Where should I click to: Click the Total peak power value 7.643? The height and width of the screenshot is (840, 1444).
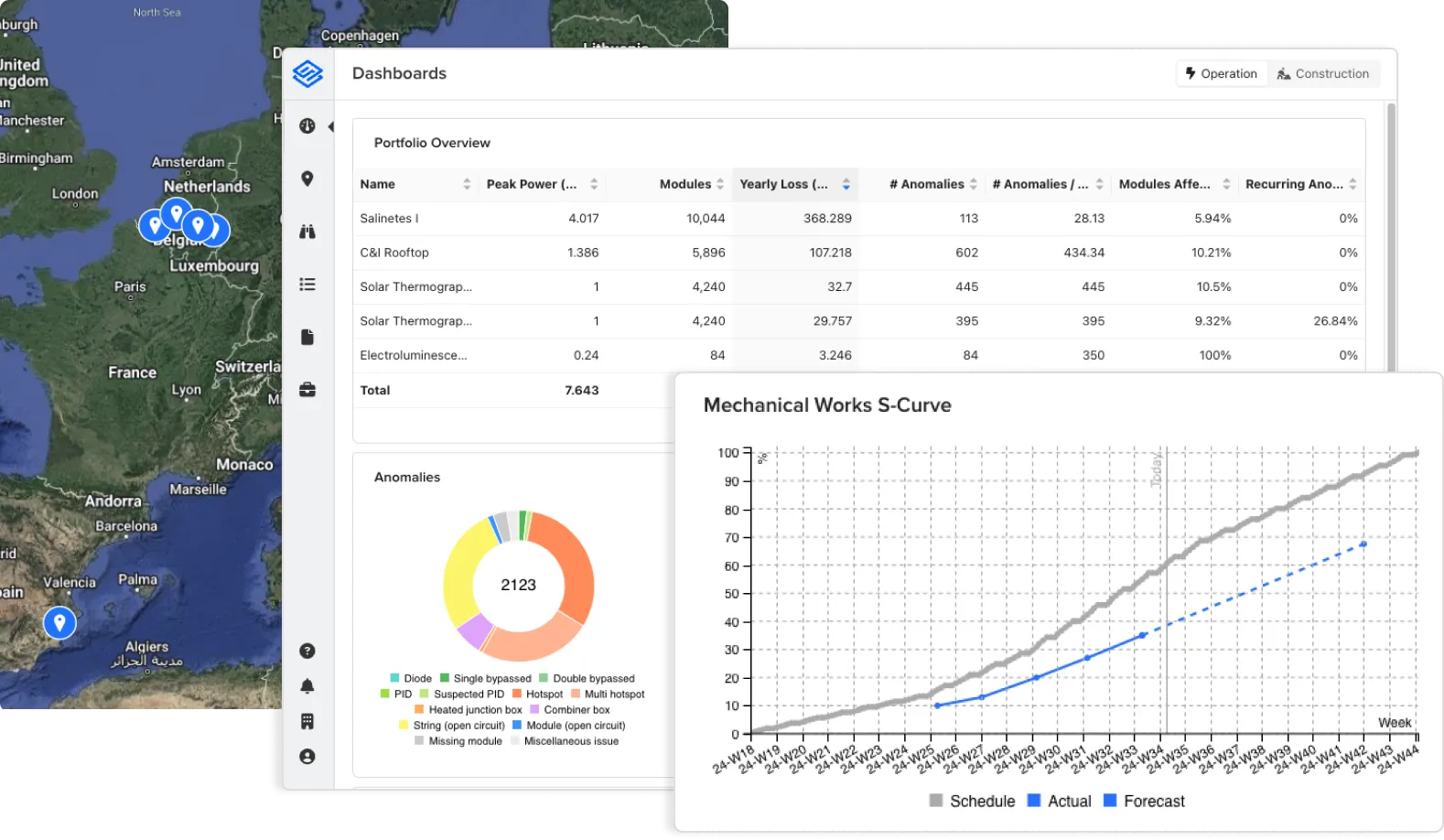click(582, 390)
